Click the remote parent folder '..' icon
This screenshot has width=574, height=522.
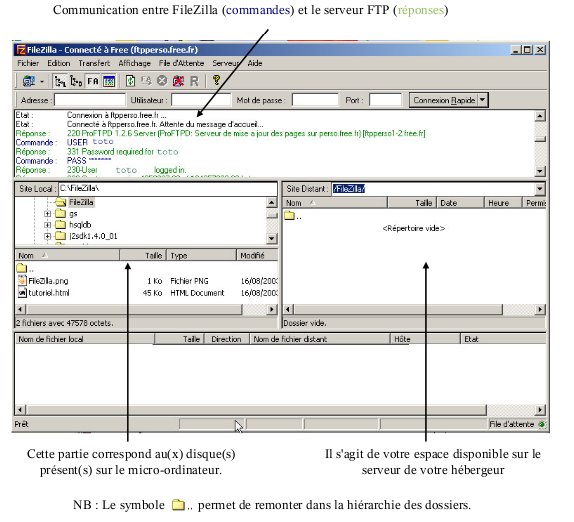point(290,215)
